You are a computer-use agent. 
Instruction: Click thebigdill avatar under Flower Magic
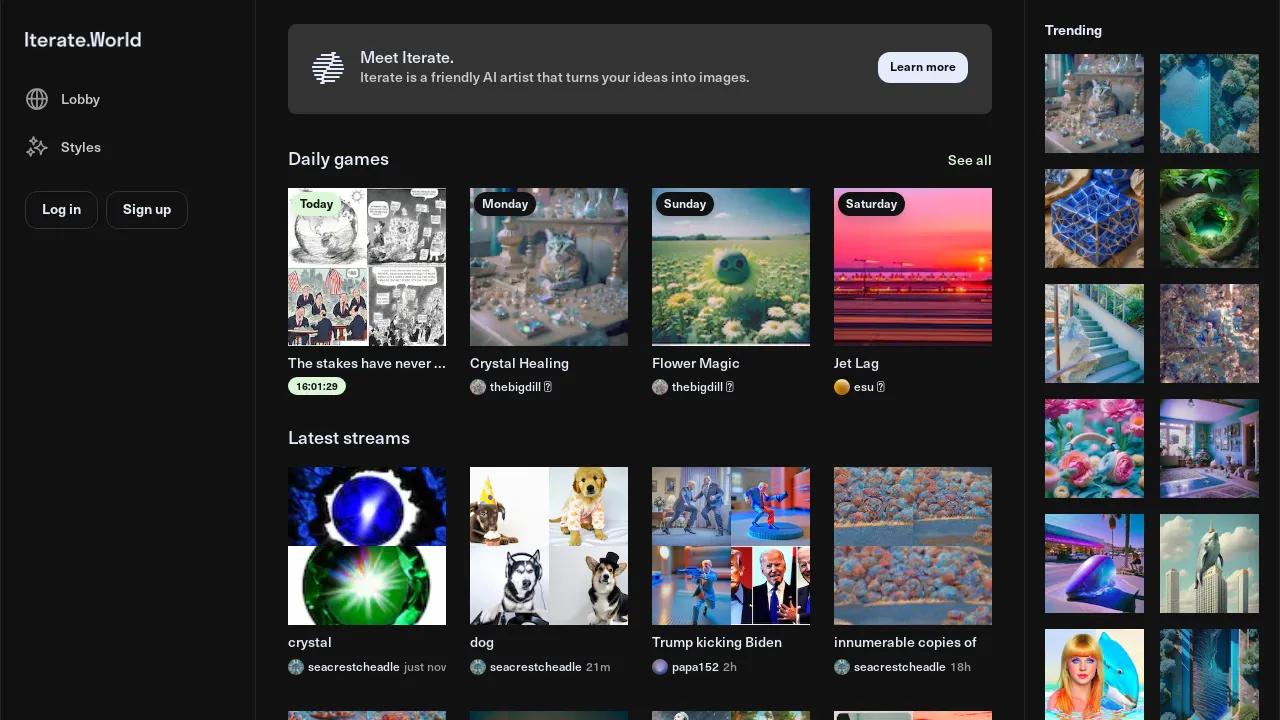[660, 387]
